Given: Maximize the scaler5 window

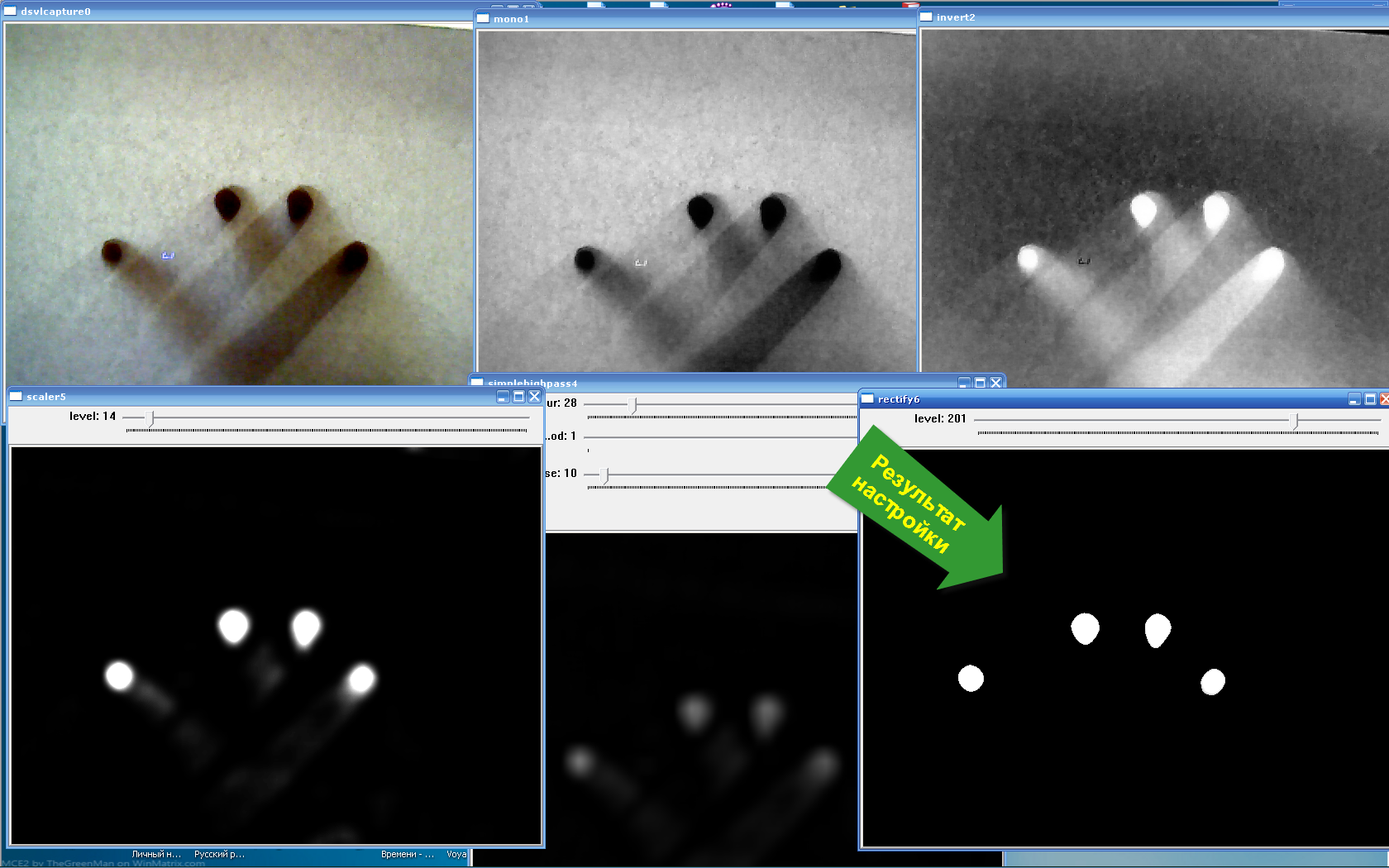Looking at the screenshot, I should (x=518, y=397).
